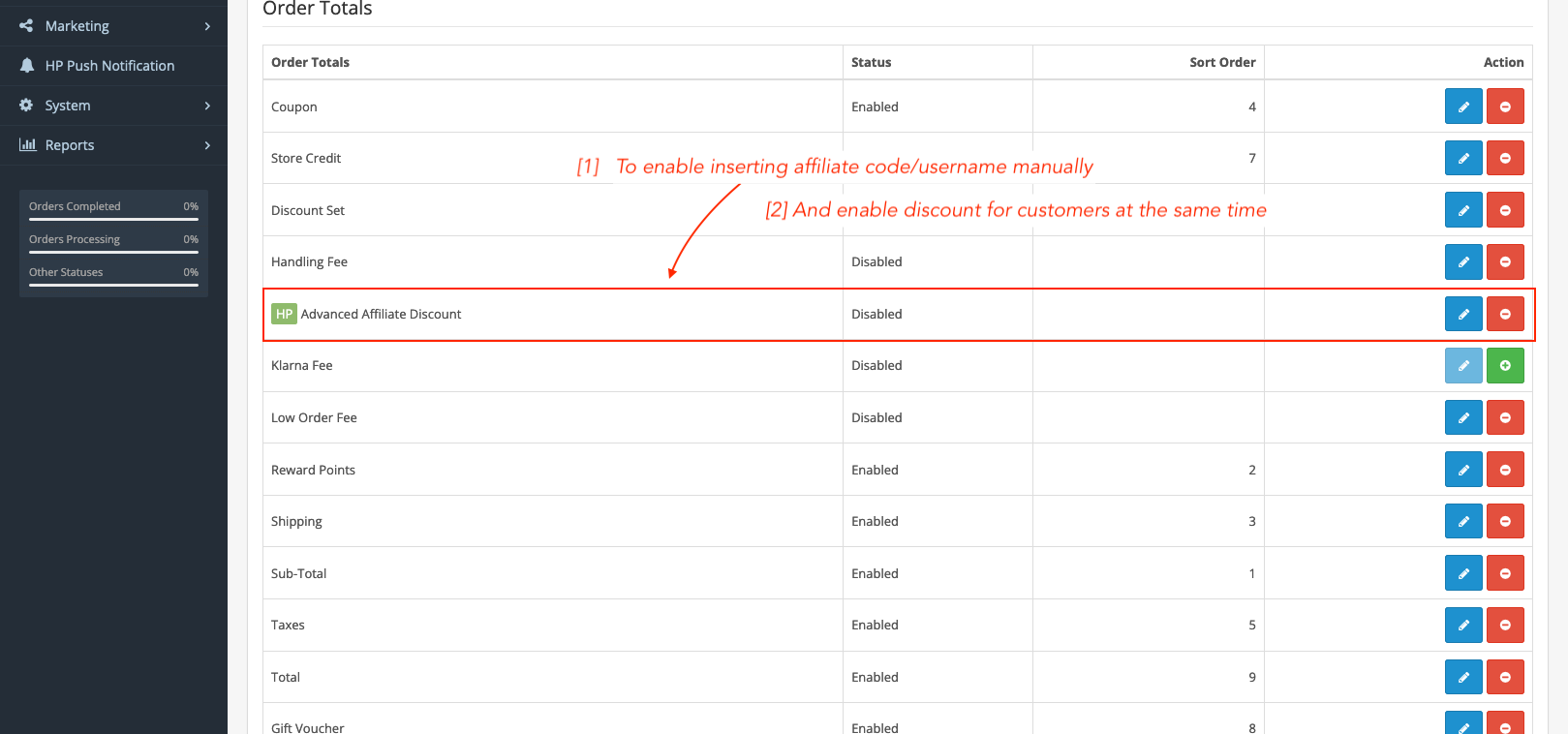Select the highlighted Advanced Affiliate Discount row
The width and height of the screenshot is (1568, 734).
tap(552, 314)
